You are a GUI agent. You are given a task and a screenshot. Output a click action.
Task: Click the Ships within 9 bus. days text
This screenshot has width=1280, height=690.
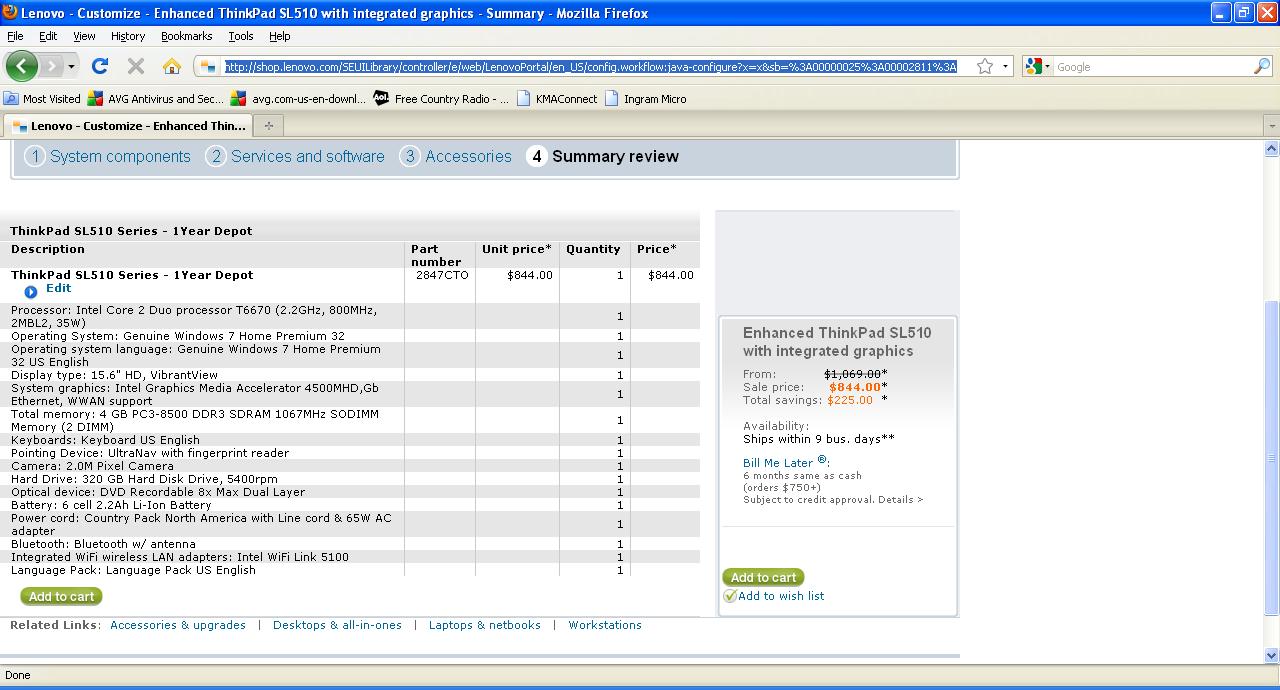[x=819, y=439]
